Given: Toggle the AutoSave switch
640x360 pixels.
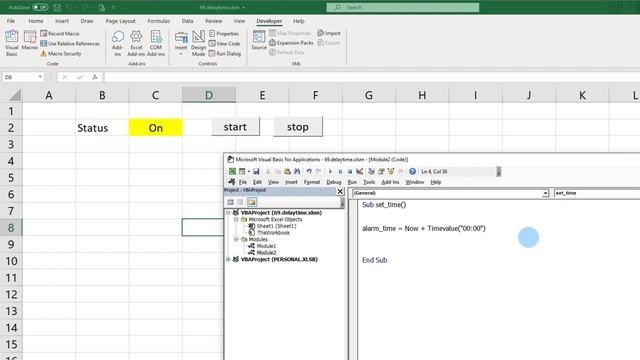Looking at the screenshot, I should pos(40,7).
